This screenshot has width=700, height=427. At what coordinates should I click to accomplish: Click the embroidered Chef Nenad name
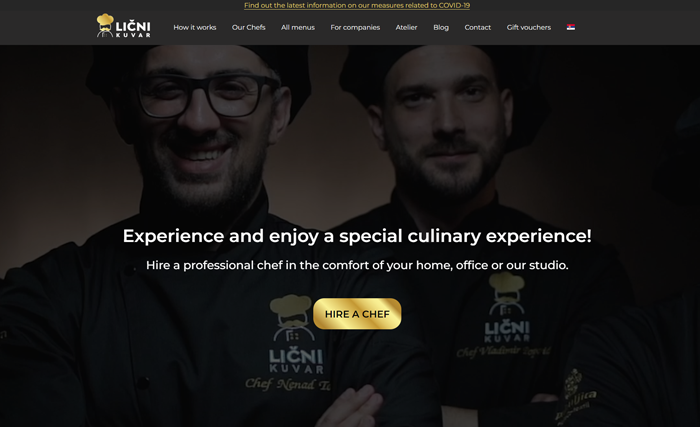pos(288,384)
